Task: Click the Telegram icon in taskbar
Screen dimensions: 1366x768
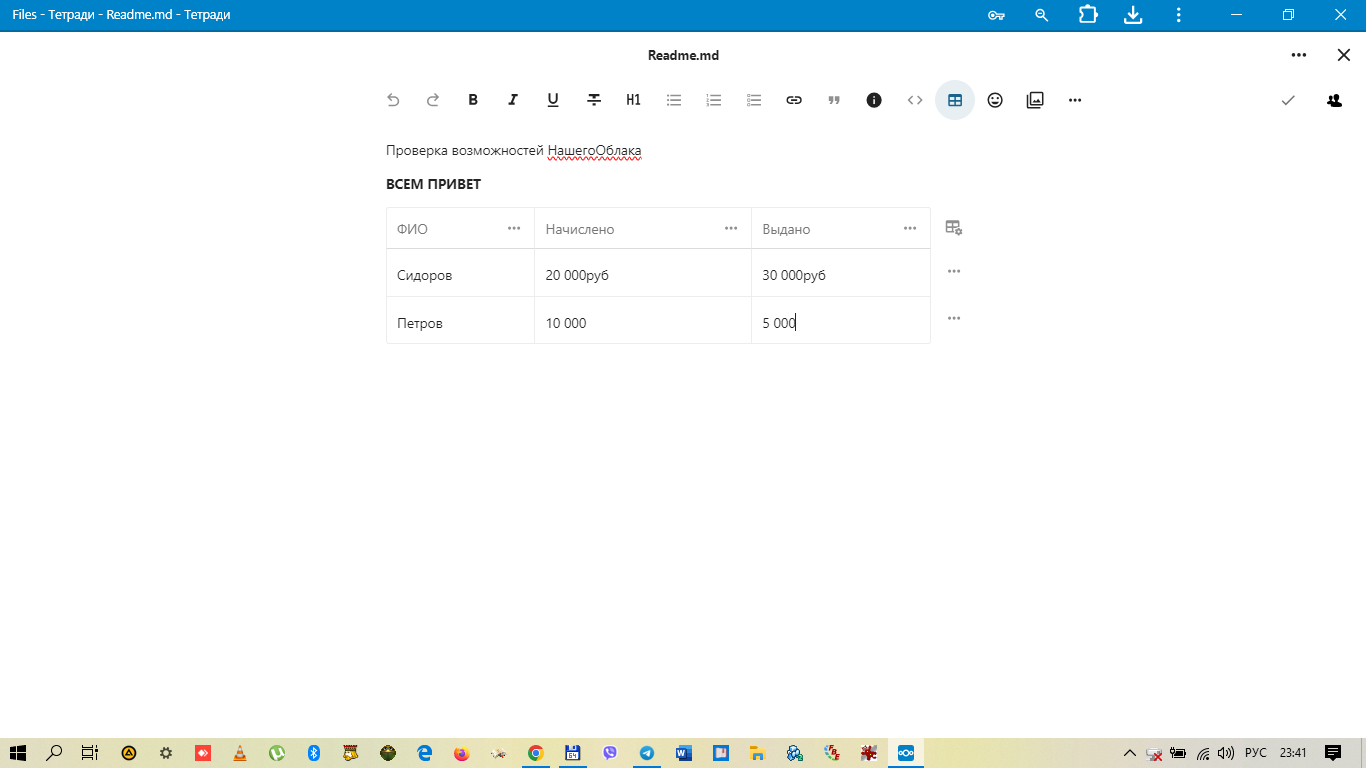Action: click(x=647, y=753)
